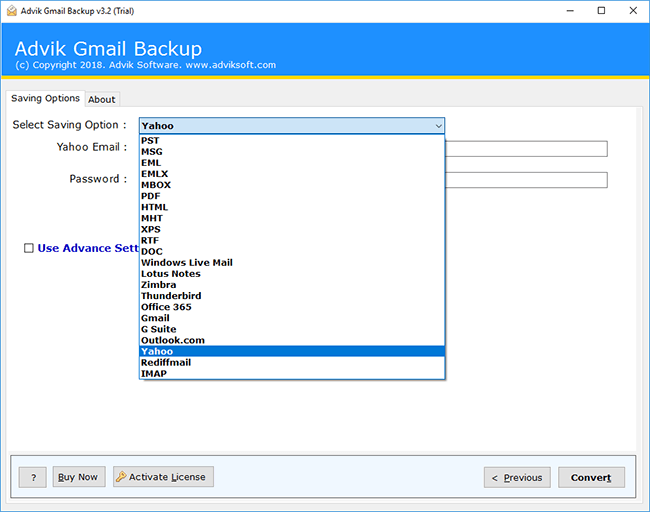Choose Windows Live Mail option
650x512 pixels.
[292, 263]
